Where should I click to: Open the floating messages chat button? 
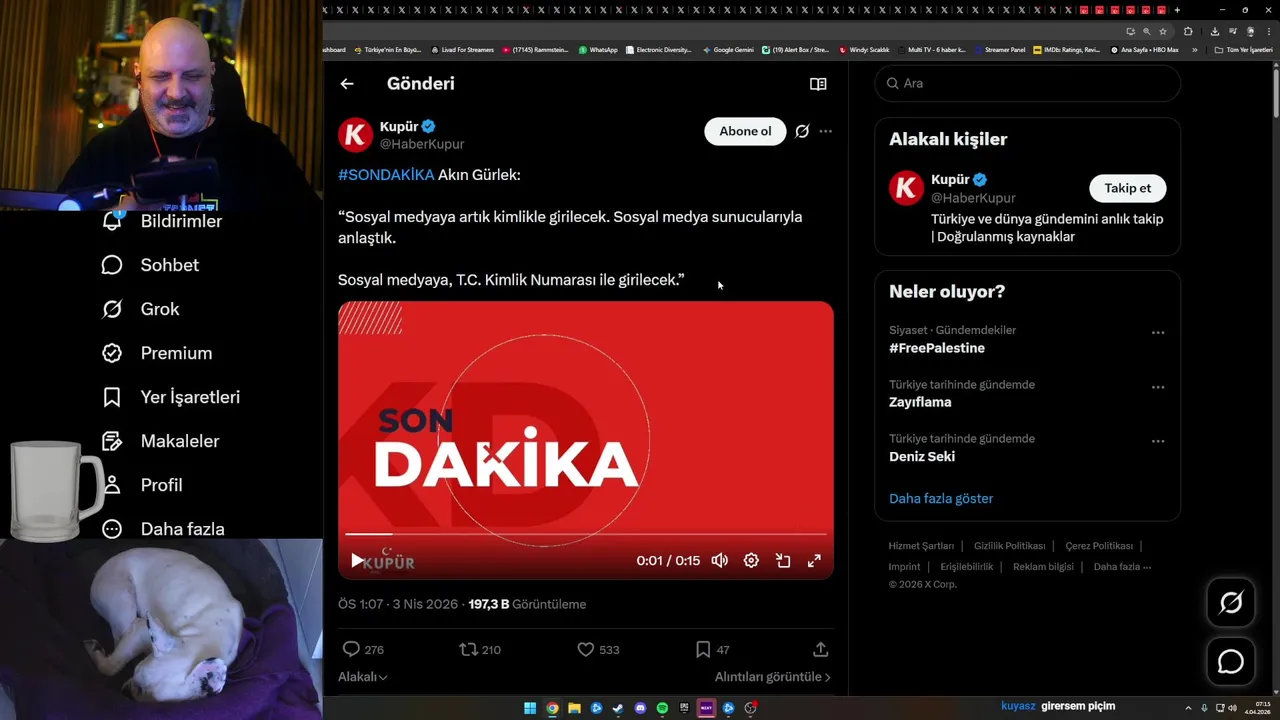pyautogui.click(x=1231, y=662)
